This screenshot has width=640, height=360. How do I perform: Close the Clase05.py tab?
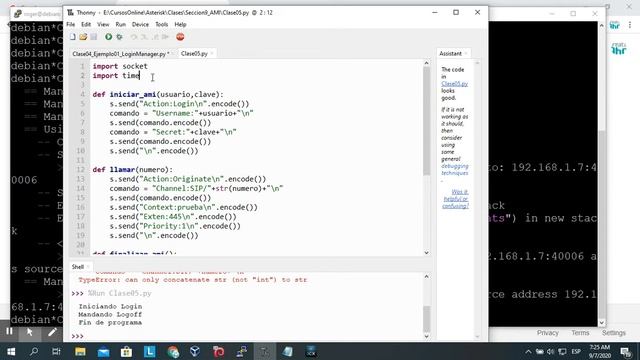[x=212, y=53]
